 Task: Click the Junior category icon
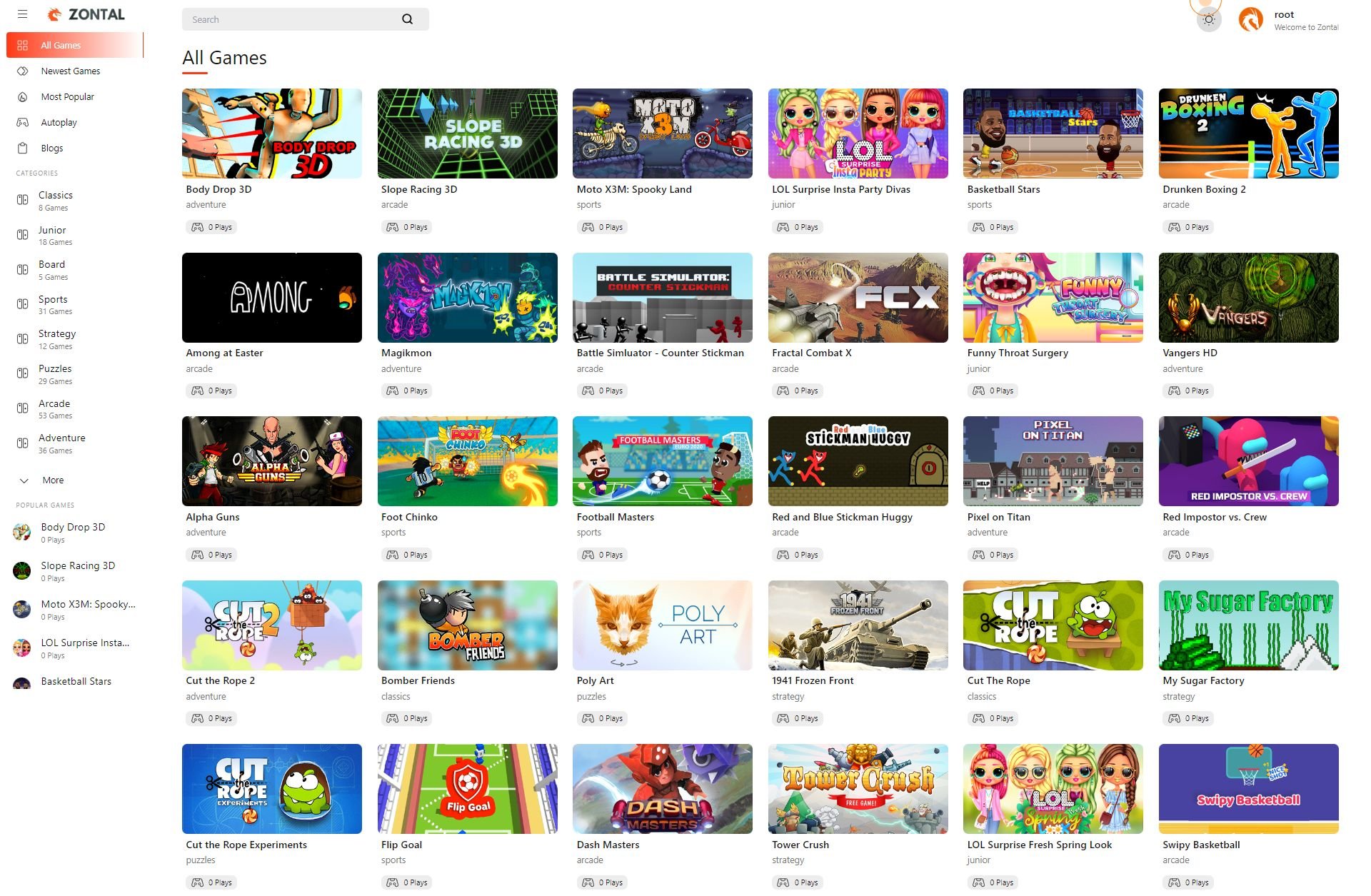click(x=22, y=235)
